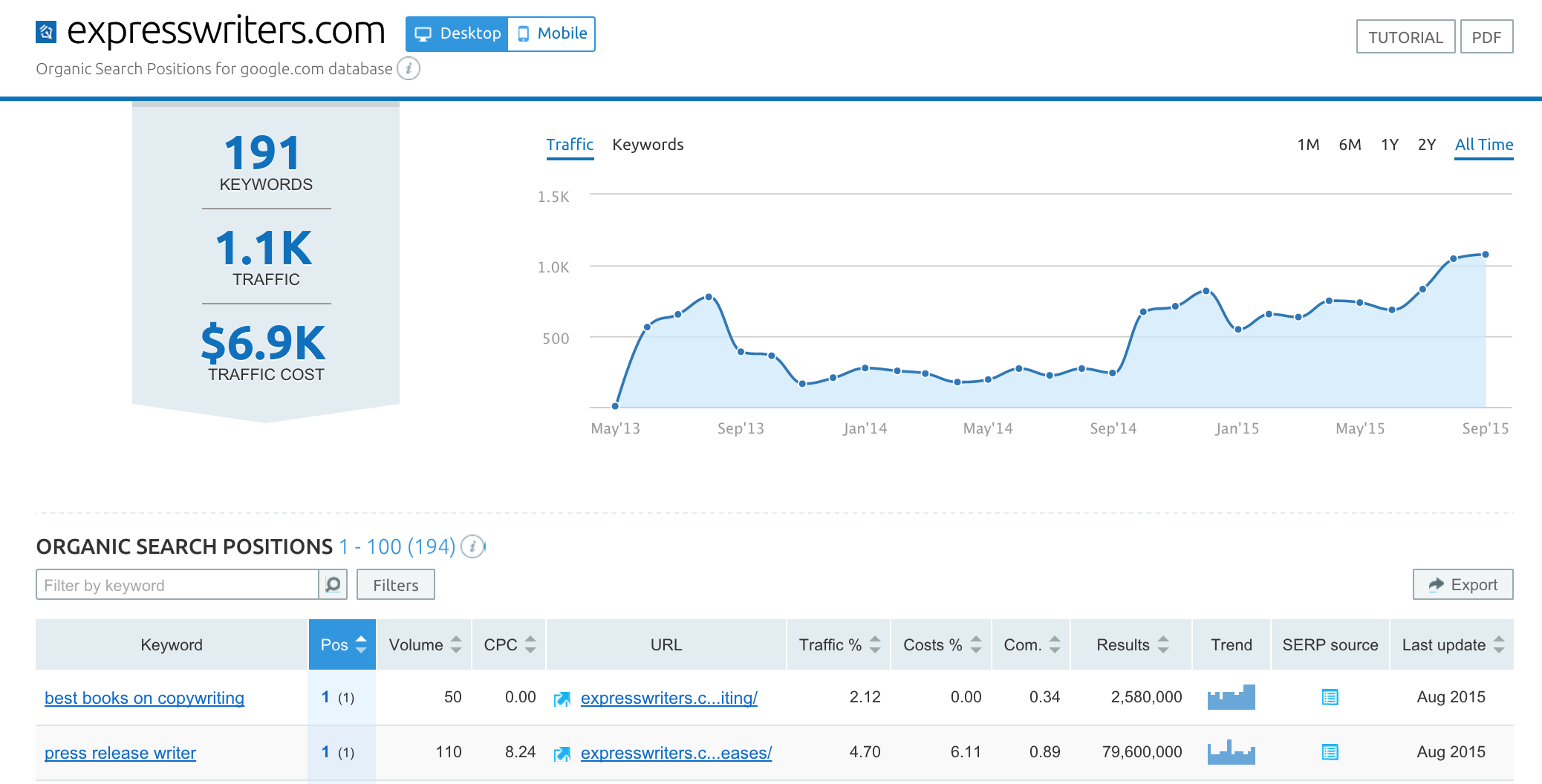Open trend chart for best books on copywriting
Screen dimensions: 1542x784
point(1231,697)
